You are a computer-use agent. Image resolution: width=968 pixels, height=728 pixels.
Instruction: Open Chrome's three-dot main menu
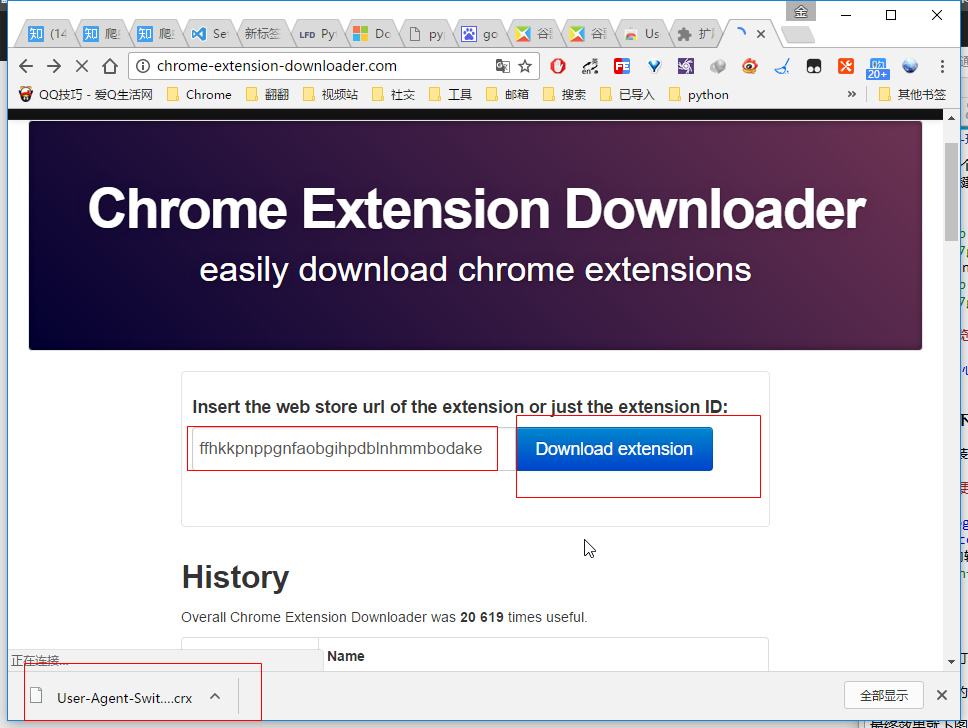coord(942,66)
